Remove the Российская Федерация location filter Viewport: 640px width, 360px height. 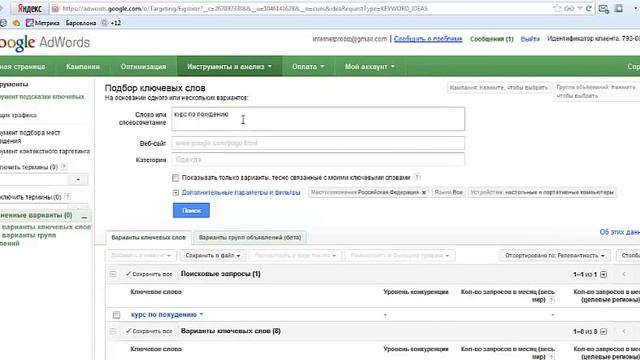pos(424,192)
